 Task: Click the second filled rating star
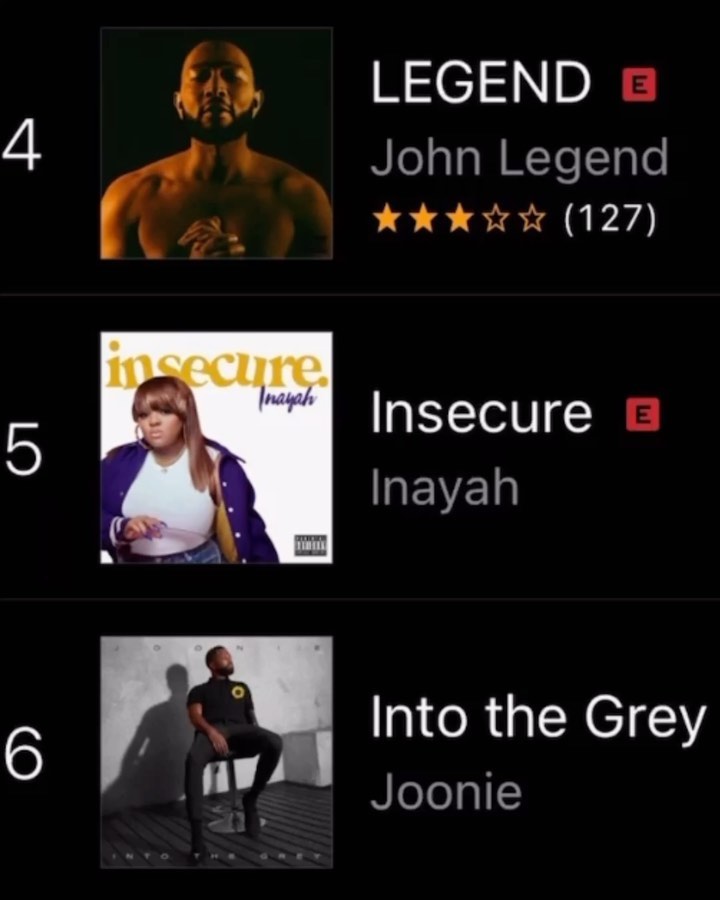[423, 220]
